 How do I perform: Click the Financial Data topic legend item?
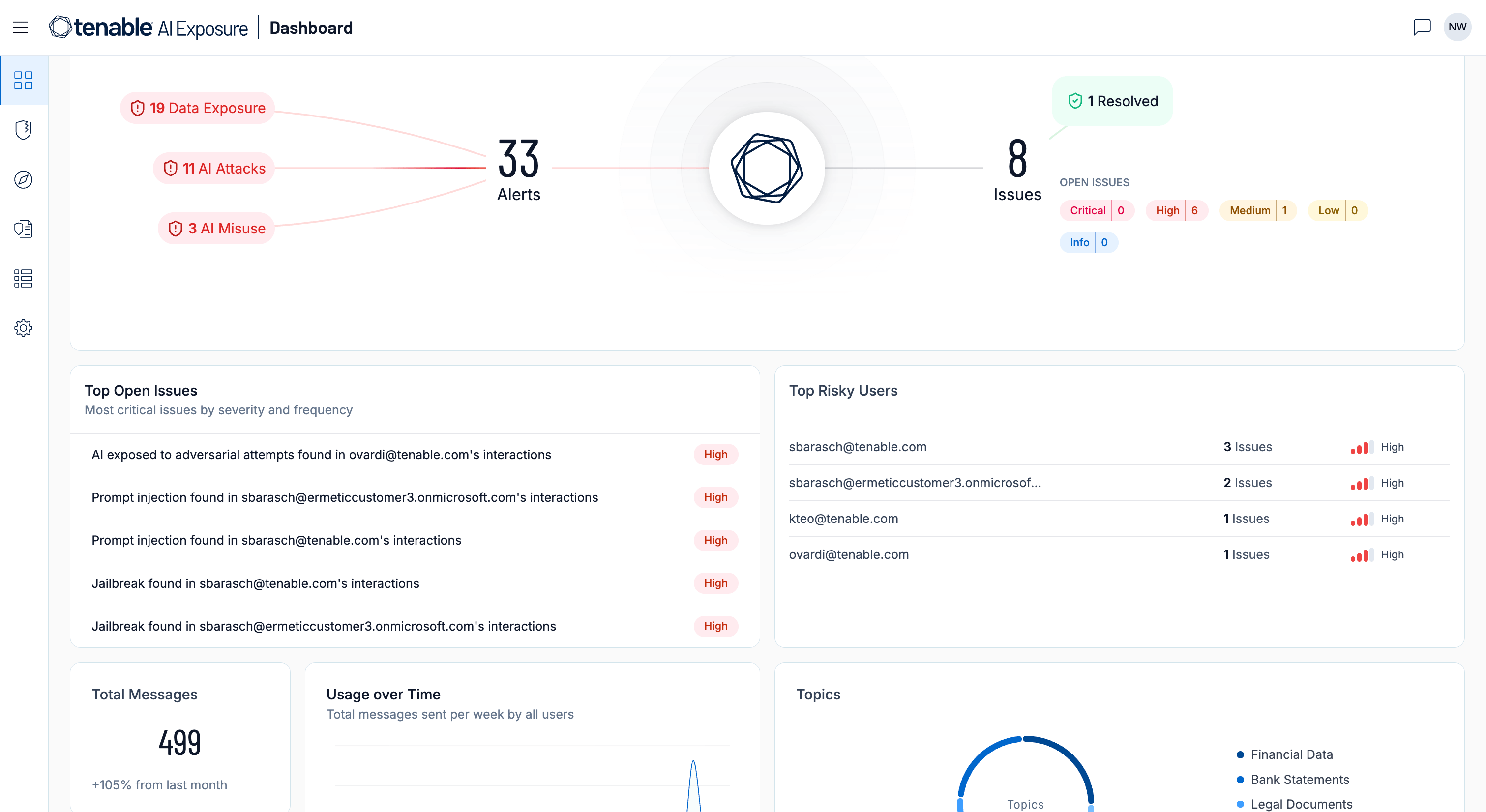click(x=1291, y=754)
